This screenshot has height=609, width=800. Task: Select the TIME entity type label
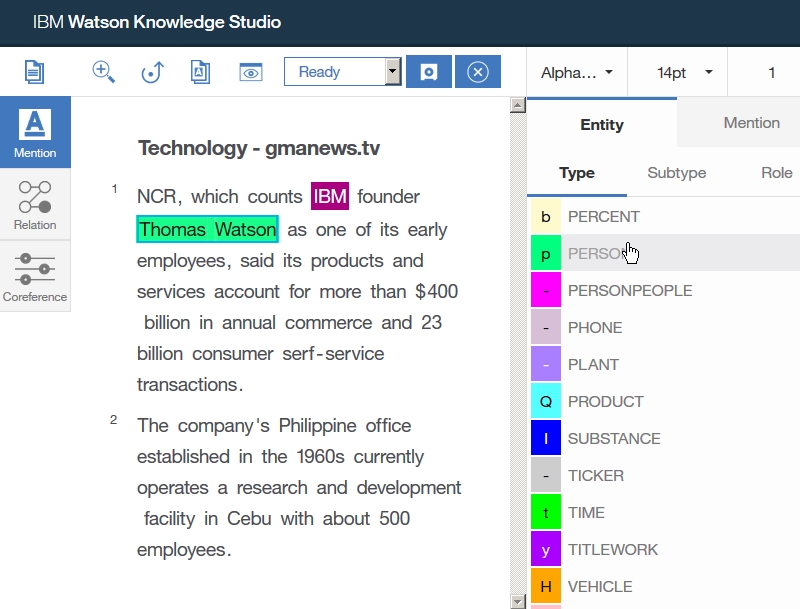click(x=586, y=513)
